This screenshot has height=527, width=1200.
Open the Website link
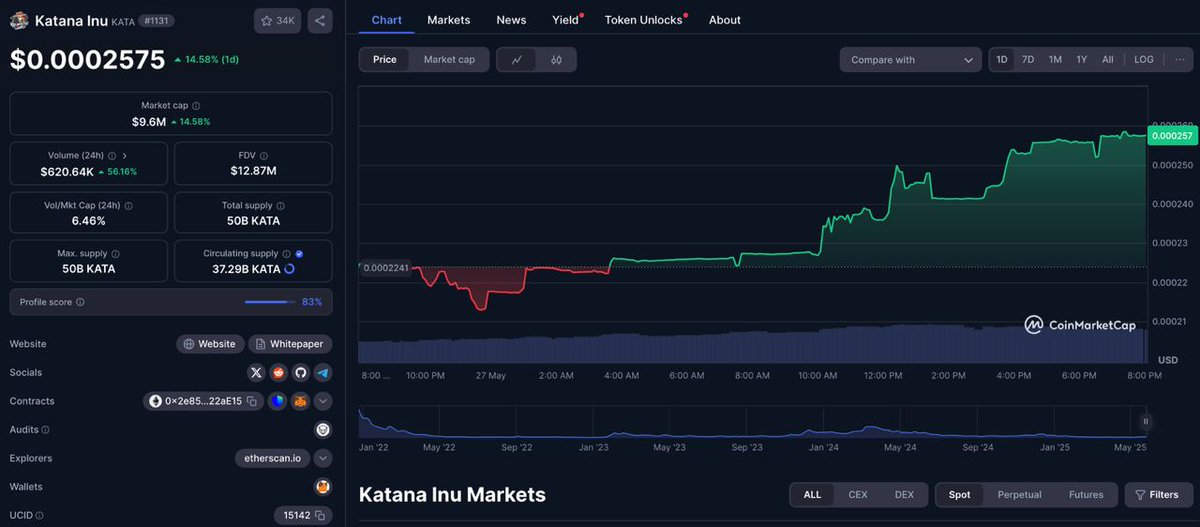210,344
